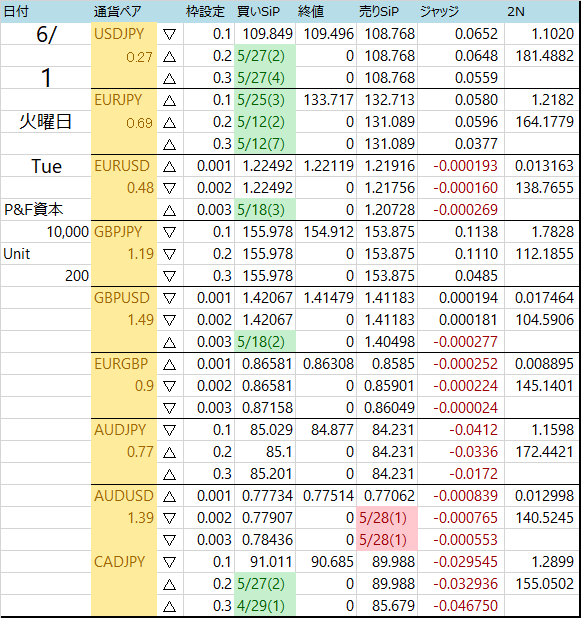Click the up triangle in CADJPY 0.3 row
Viewport: 581px width, 618px height.
click(169, 607)
